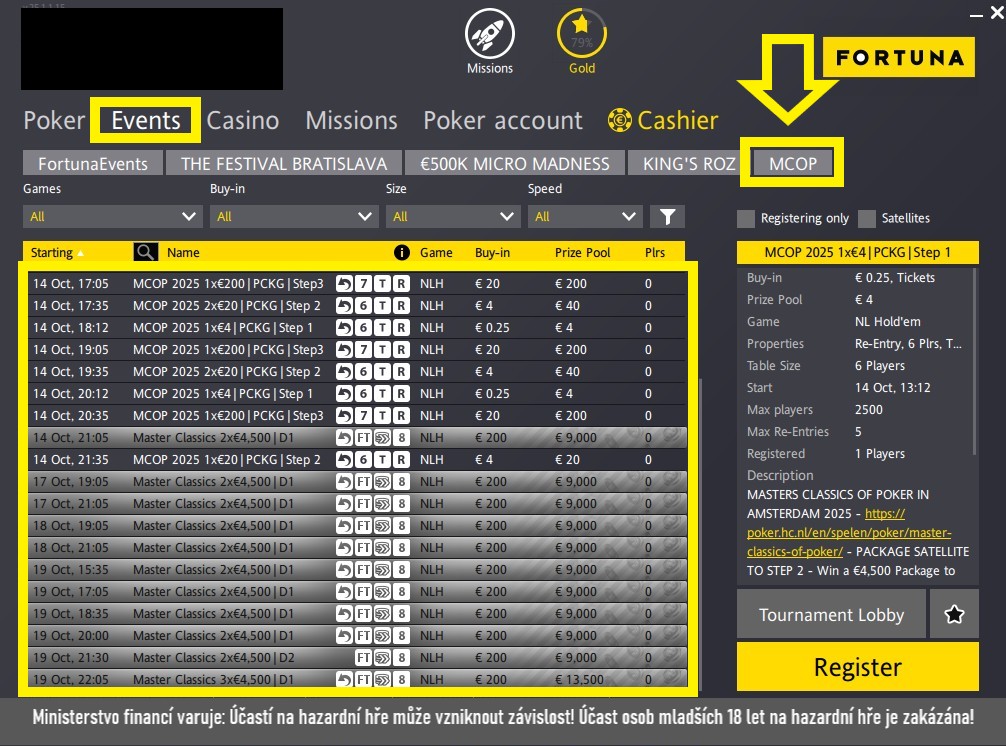Viewport: 1006px width, 746px height.
Task: Toggle the Satellites checkbox
Action: pyautogui.click(x=867, y=218)
